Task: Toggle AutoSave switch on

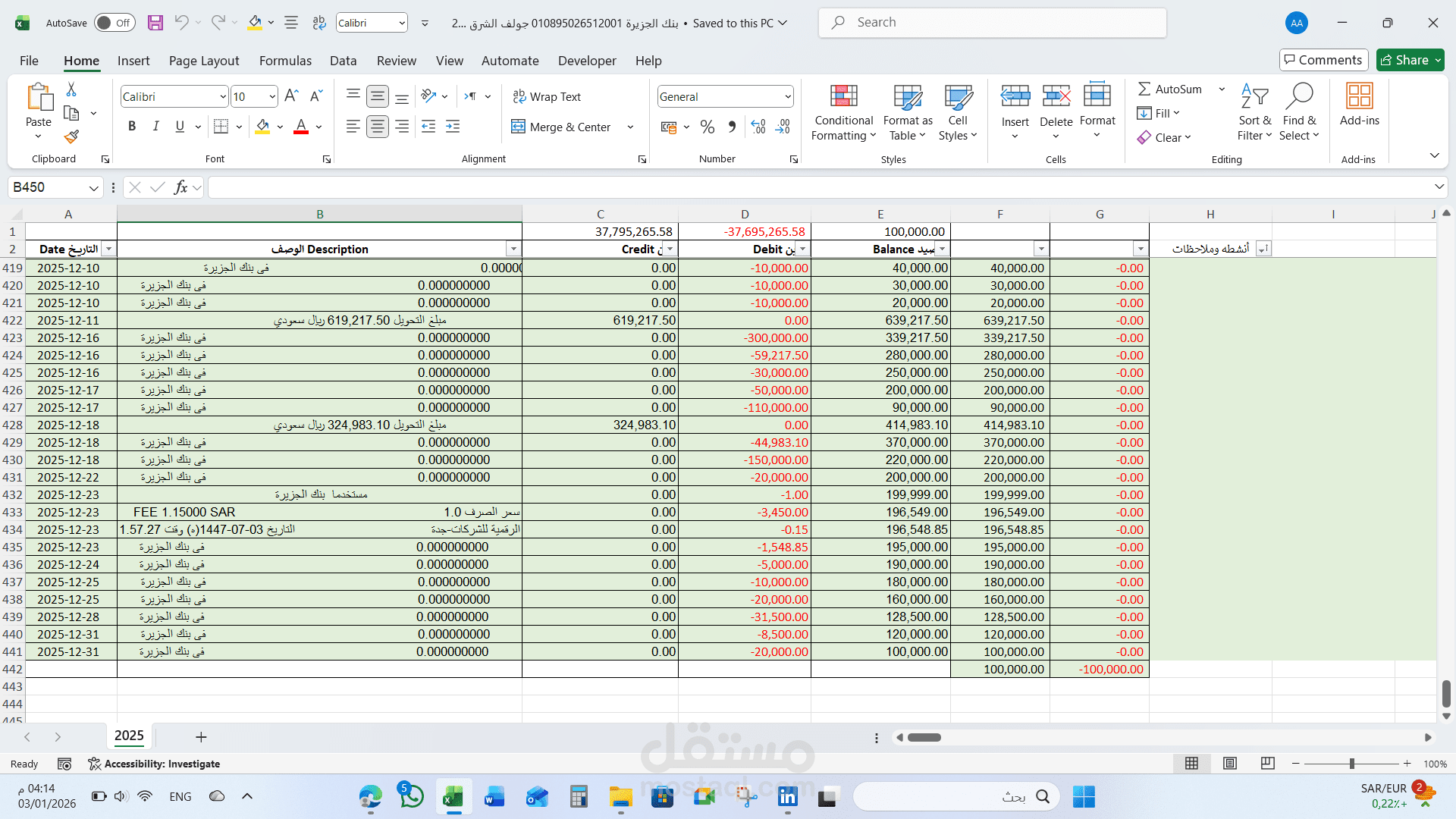Action: coord(115,23)
